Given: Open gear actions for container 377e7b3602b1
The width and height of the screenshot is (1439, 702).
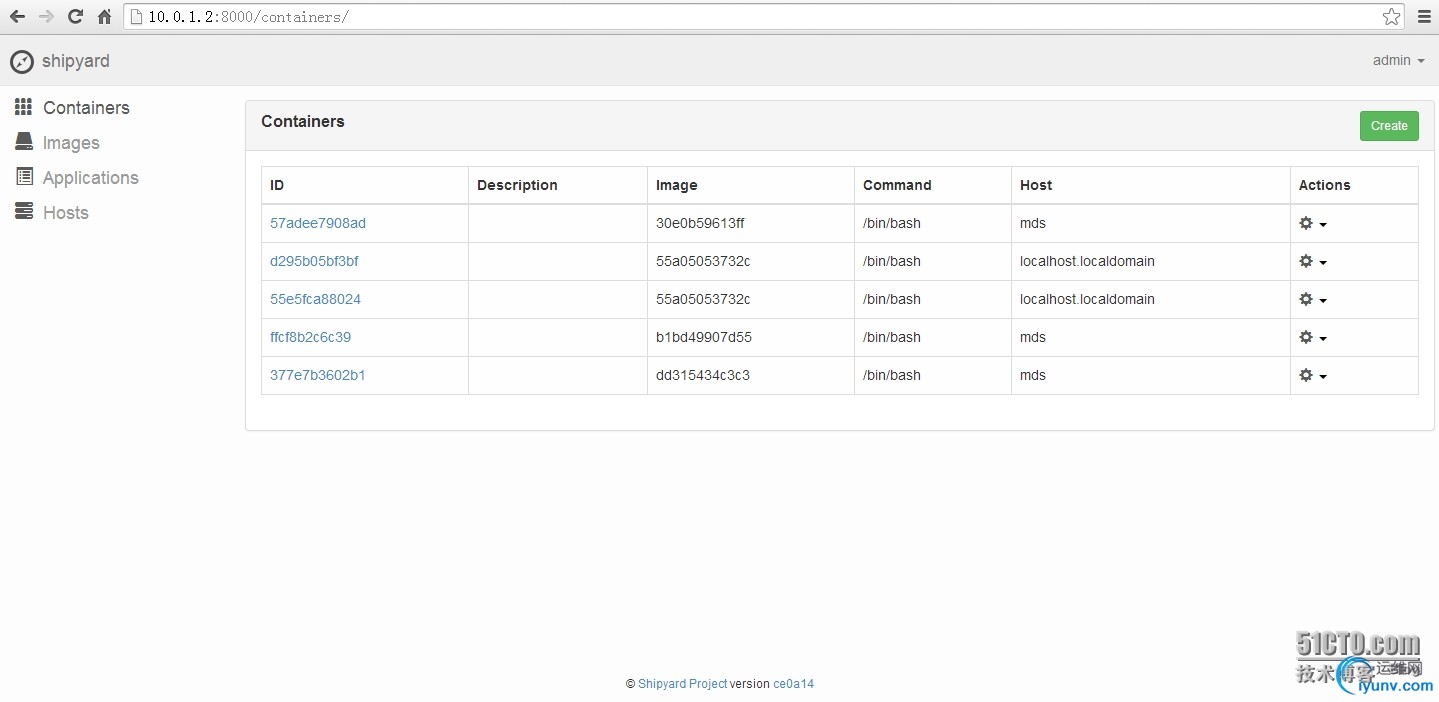Looking at the screenshot, I should point(1312,376).
